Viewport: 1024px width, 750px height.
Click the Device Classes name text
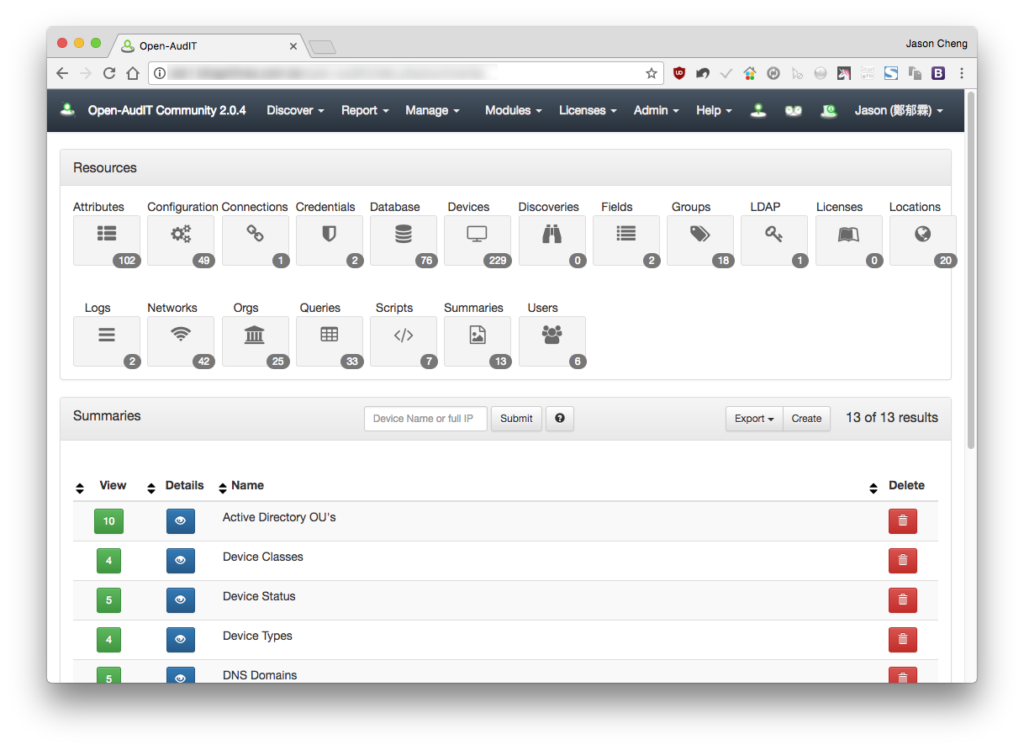[x=263, y=557]
